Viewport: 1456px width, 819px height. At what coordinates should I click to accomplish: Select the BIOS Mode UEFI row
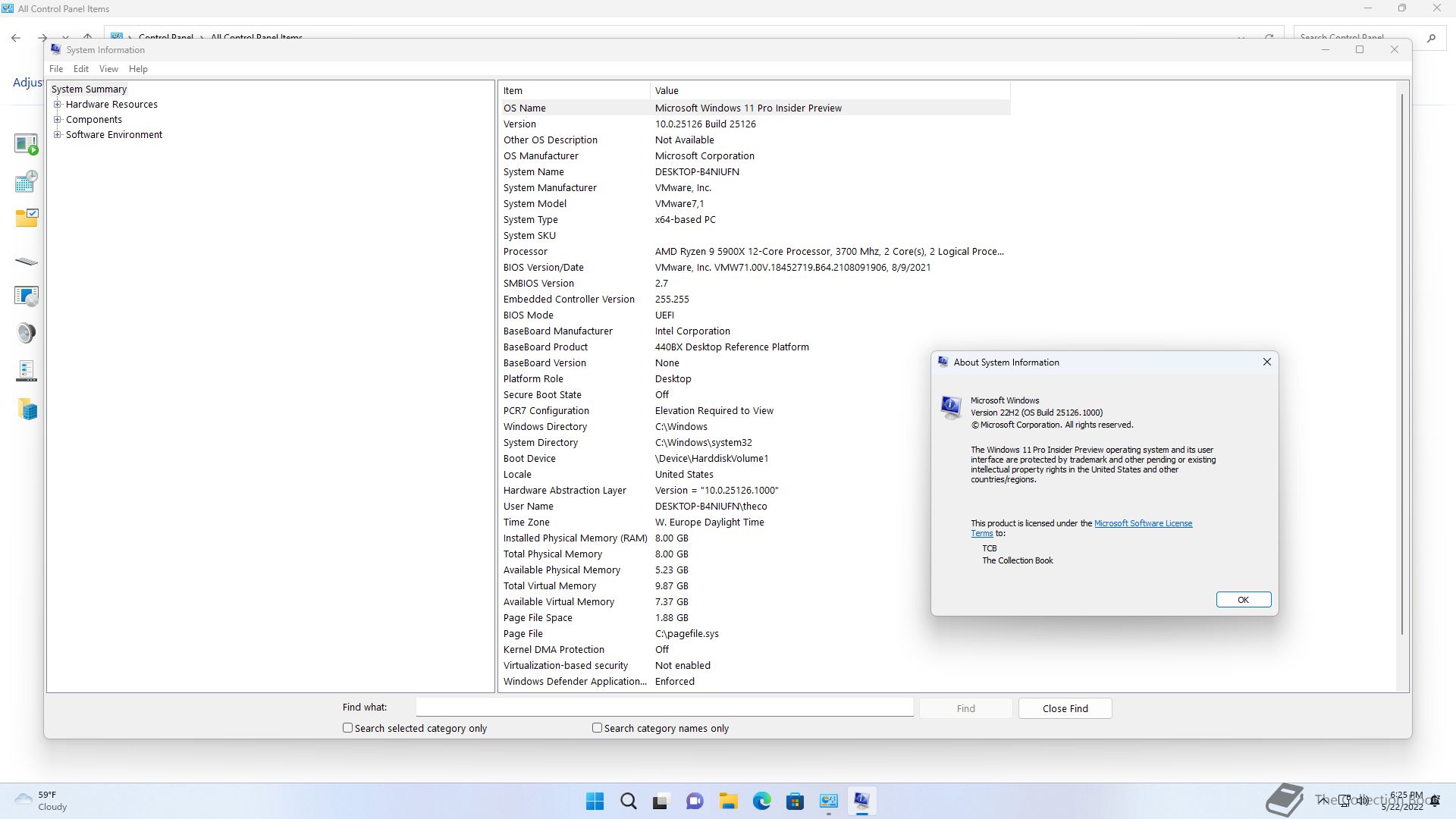pos(755,315)
